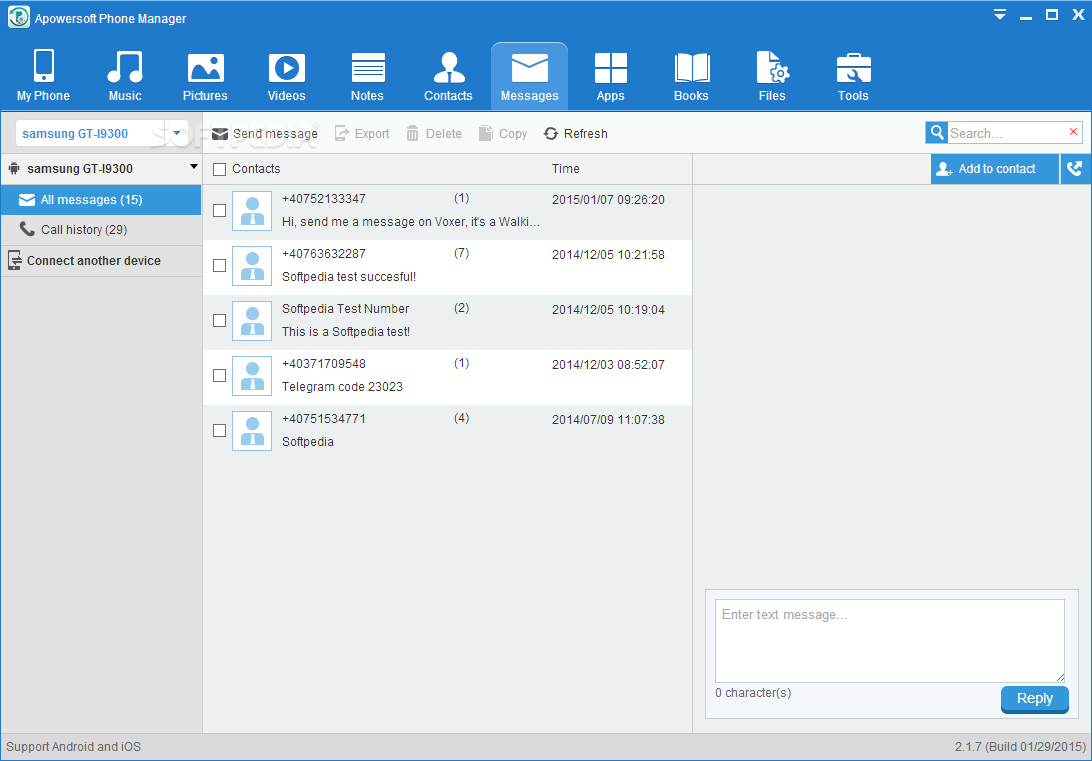Click the avatar of +40752133347
The image size is (1092, 761).
251,211
